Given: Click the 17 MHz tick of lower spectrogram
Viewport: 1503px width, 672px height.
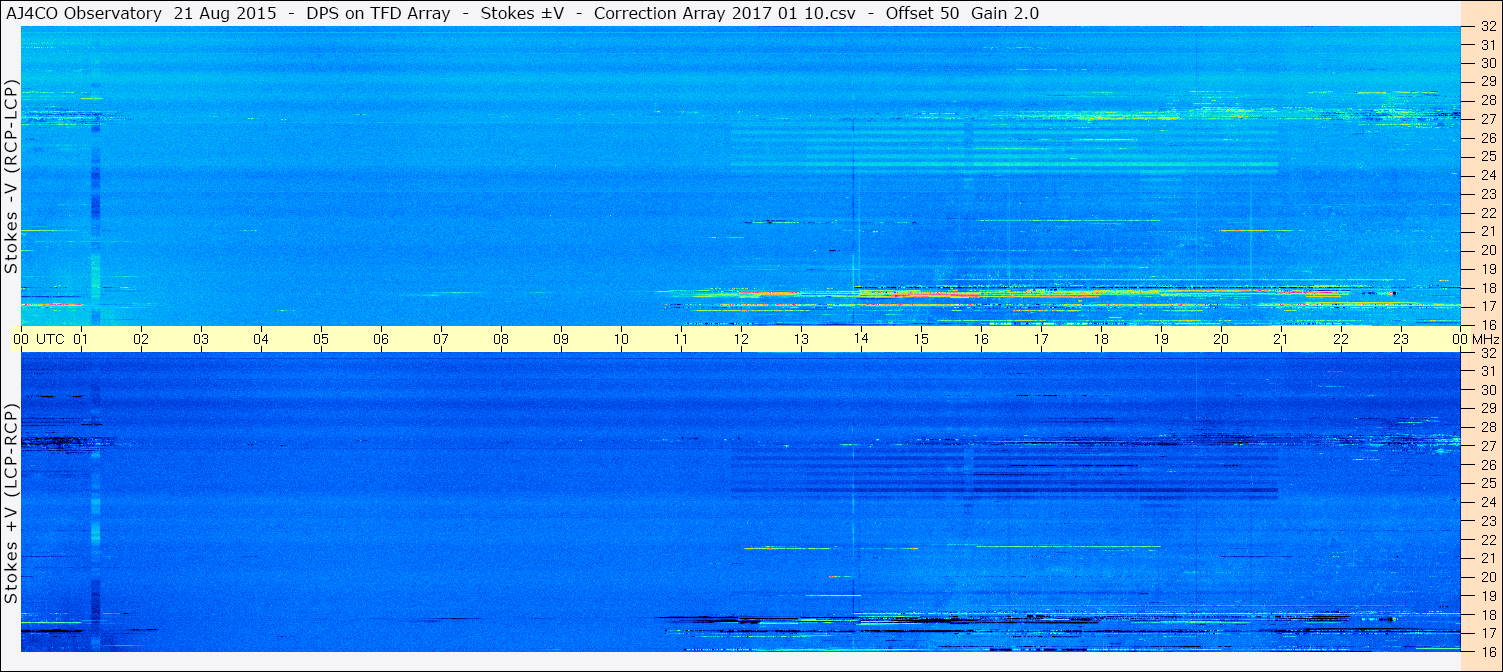Looking at the screenshot, I should tap(1487, 633).
